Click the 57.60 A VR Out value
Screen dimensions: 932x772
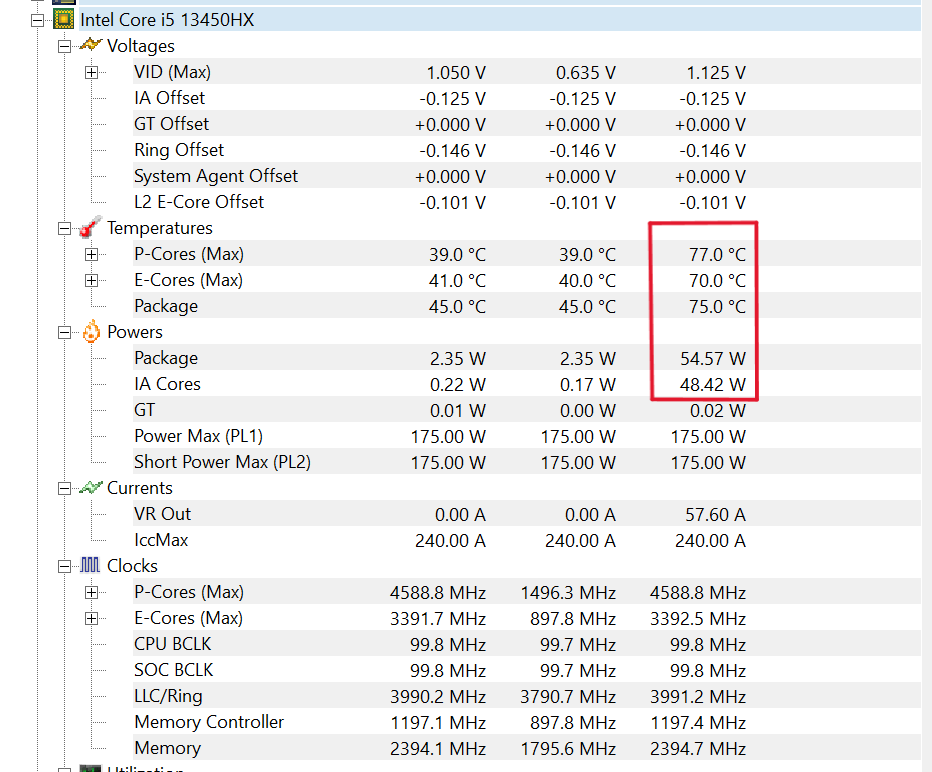coord(715,515)
